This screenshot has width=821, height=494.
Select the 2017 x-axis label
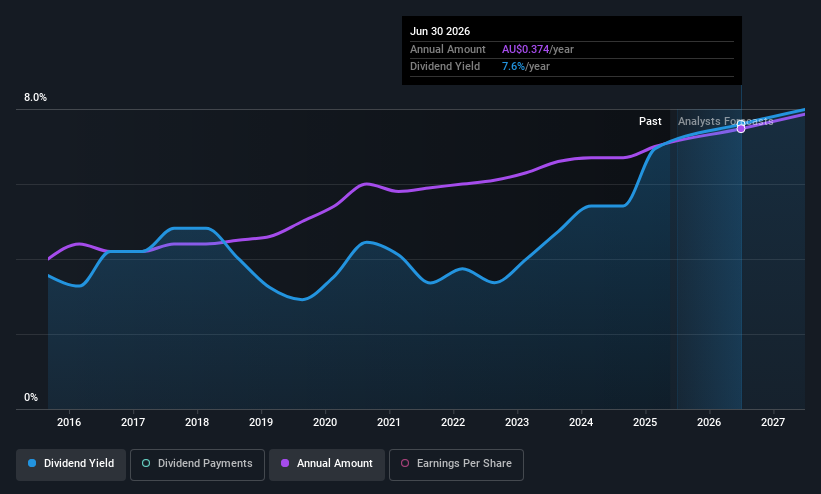pyautogui.click(x=133, y=422)
